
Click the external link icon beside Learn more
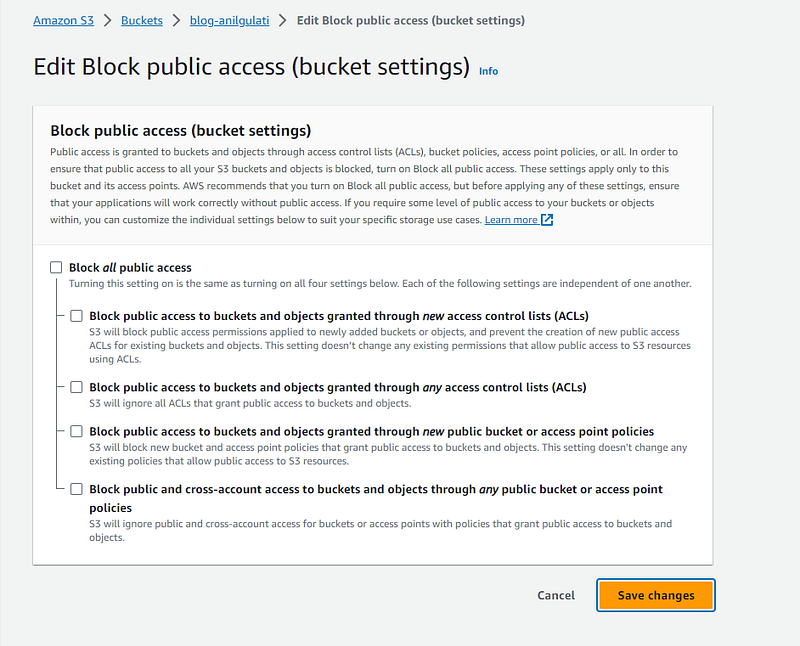[547, 220]
